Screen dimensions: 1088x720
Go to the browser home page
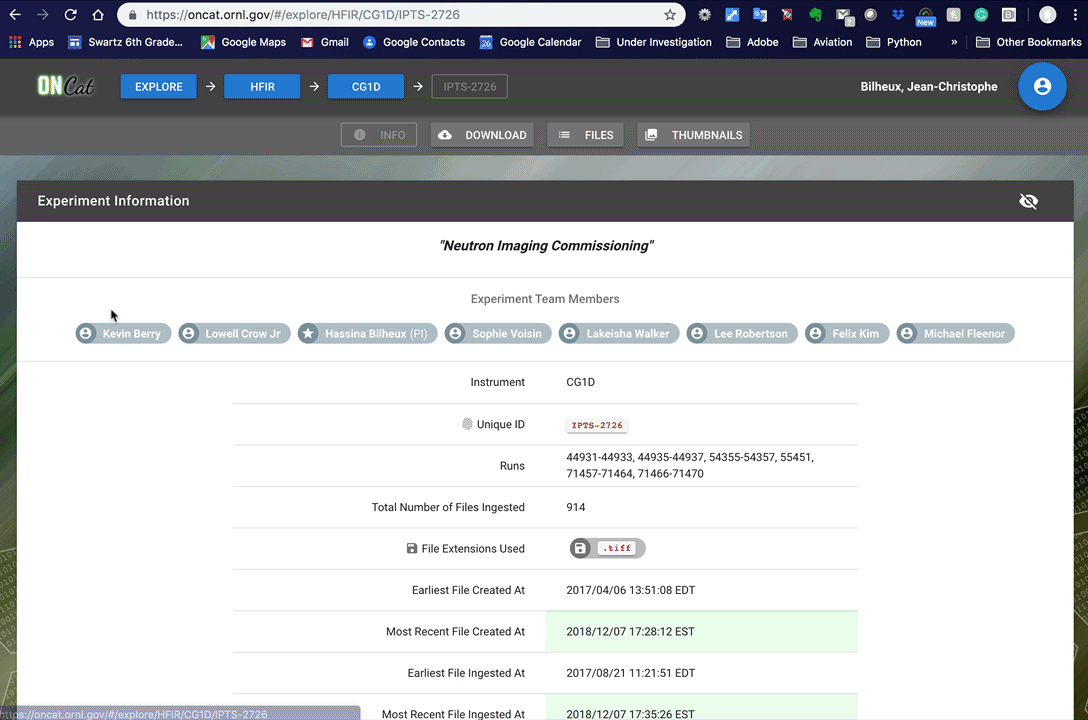click(x=97, y=15)
